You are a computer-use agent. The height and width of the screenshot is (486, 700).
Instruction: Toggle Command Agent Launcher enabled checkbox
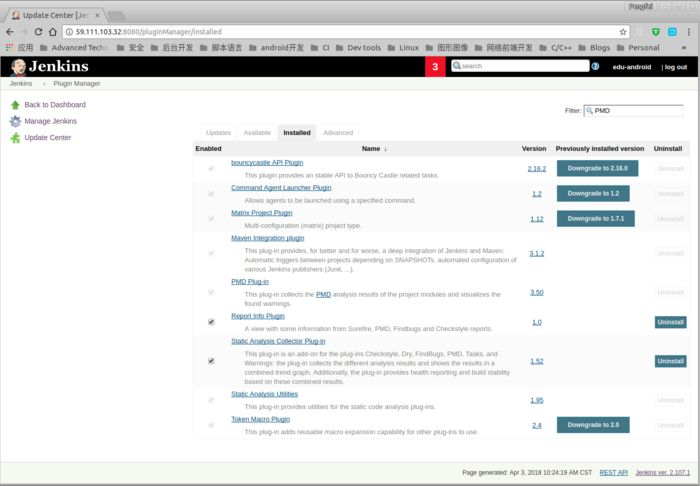[x=211, y=194]
